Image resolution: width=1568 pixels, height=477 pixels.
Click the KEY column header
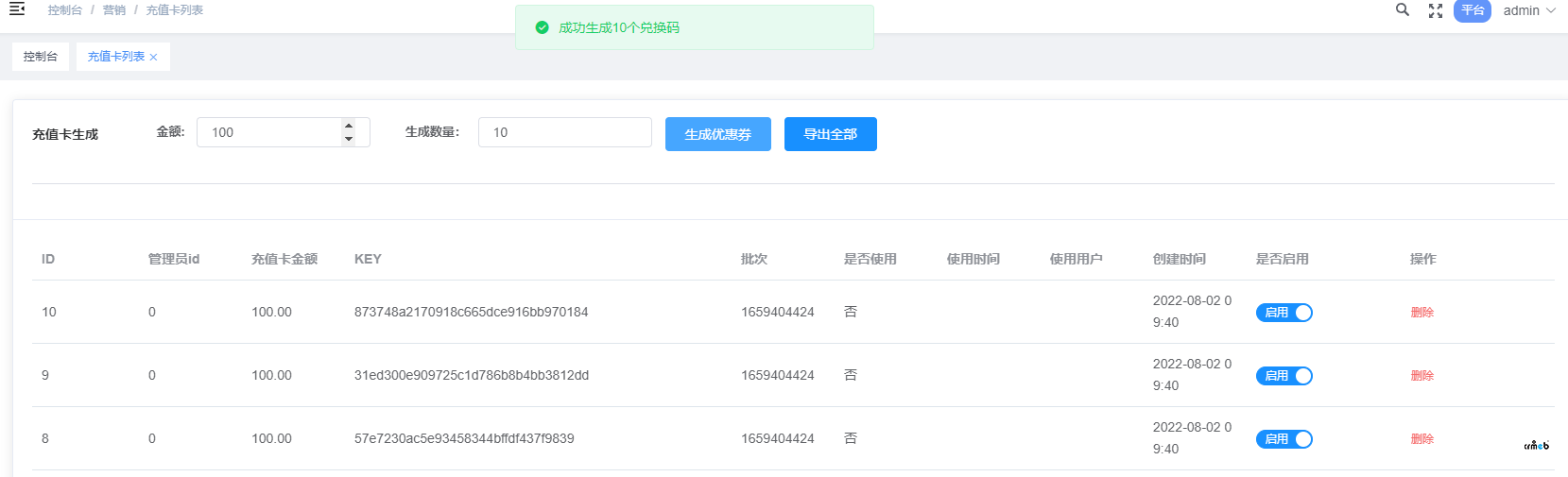pyautogui.click(x=368, y=259)
